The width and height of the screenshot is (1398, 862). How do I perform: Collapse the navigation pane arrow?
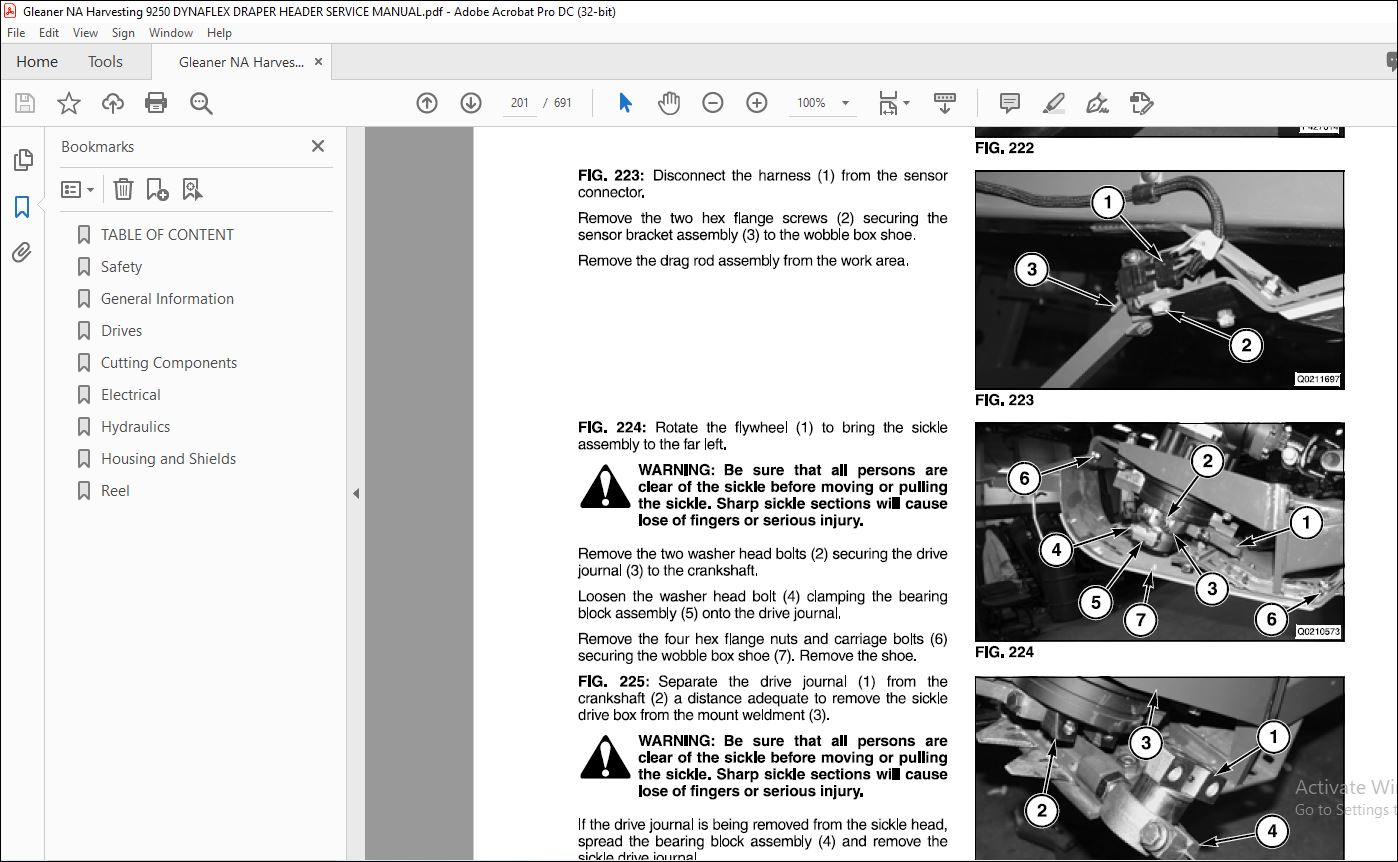click(x=356, y=493)
